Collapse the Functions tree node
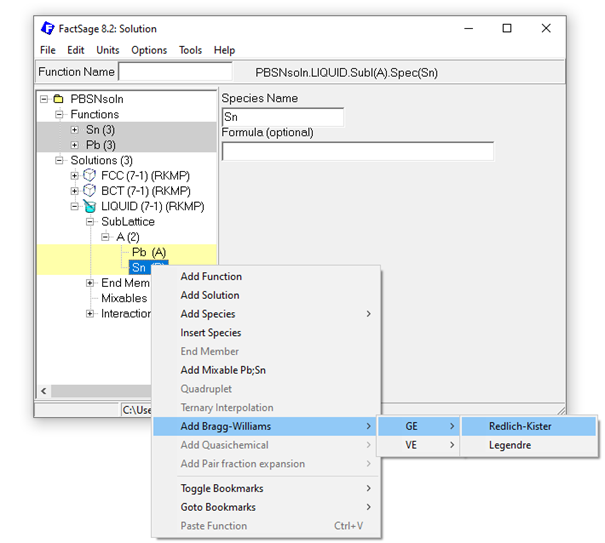Screen dimensions: 605x543 point(59,114)
